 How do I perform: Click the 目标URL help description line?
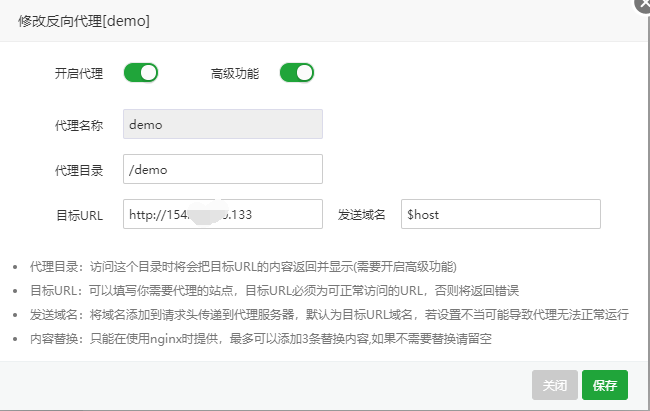(x=275, y=290)
